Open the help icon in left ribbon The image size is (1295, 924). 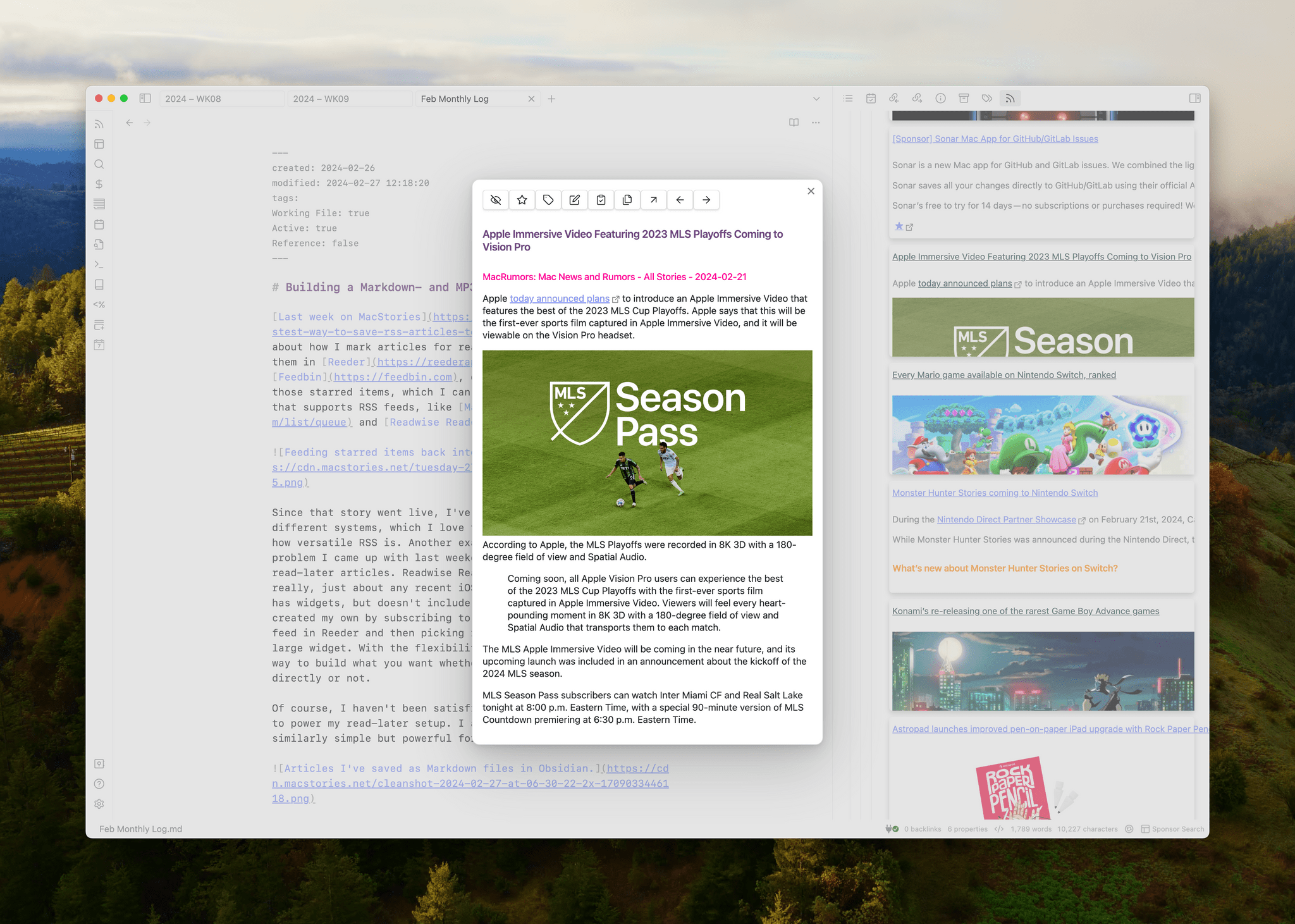[99, 784]
